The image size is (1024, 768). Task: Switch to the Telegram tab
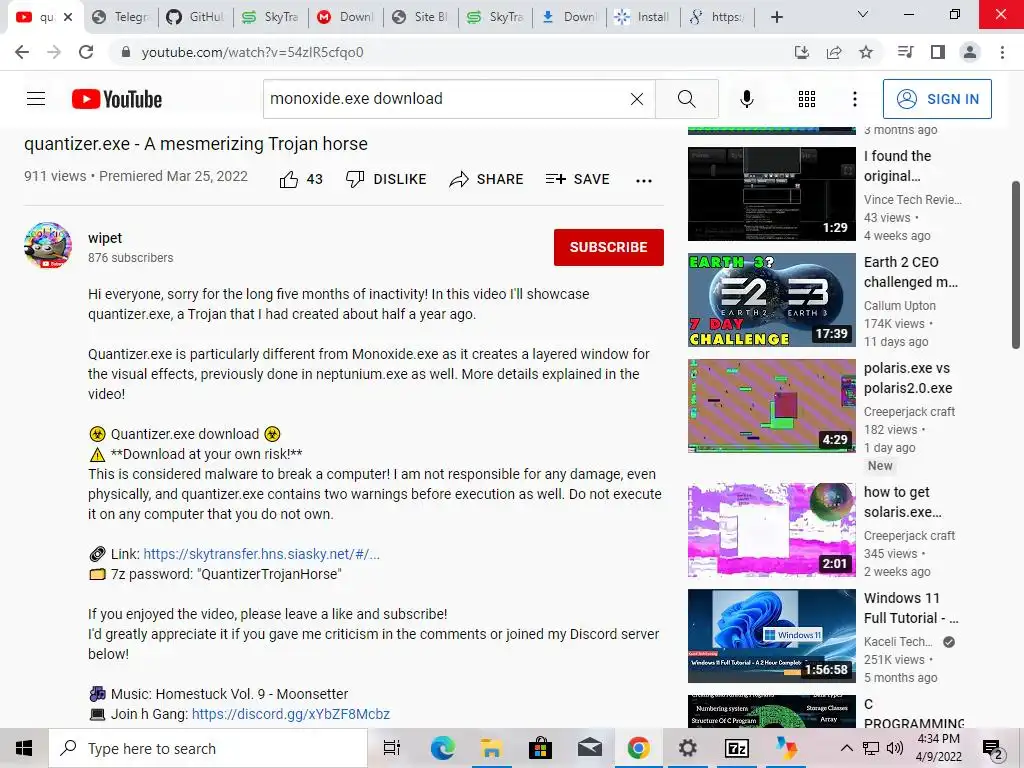(x=121, y=17)
